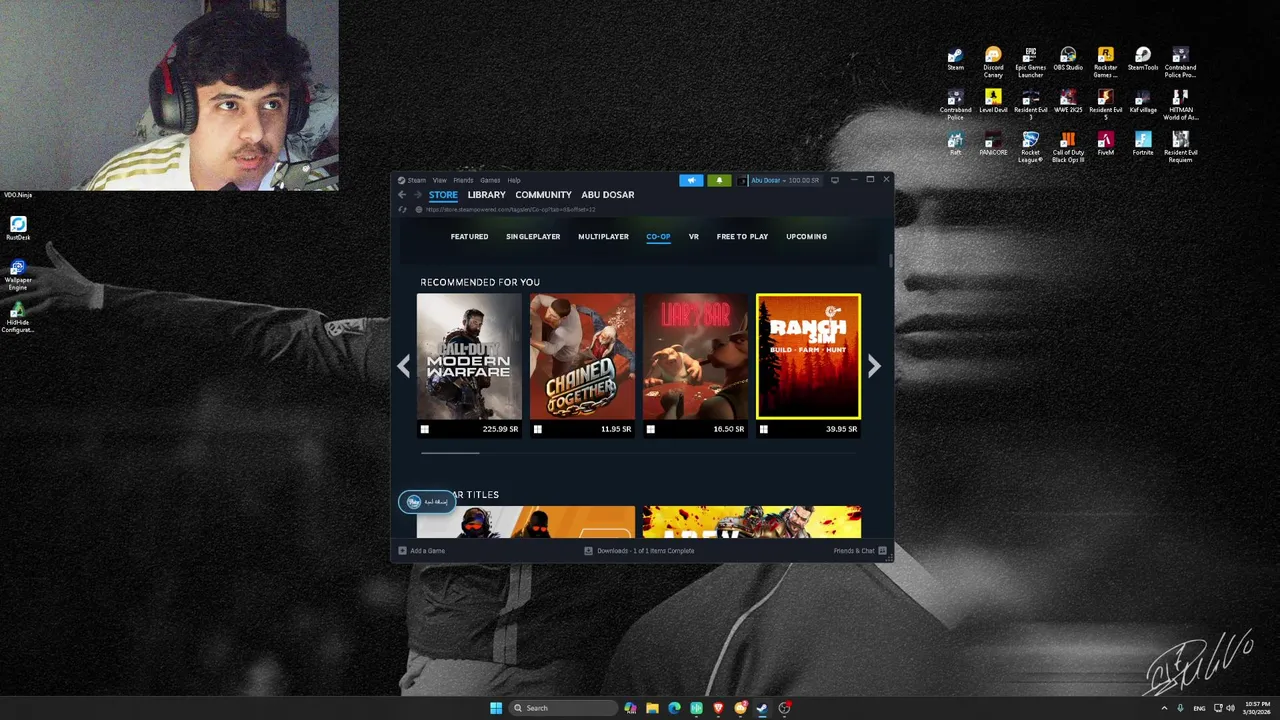The height and width of the screenshot is (720, 1280).
Task: Switch to the COMMUNITY section
Action: point(543,195)
